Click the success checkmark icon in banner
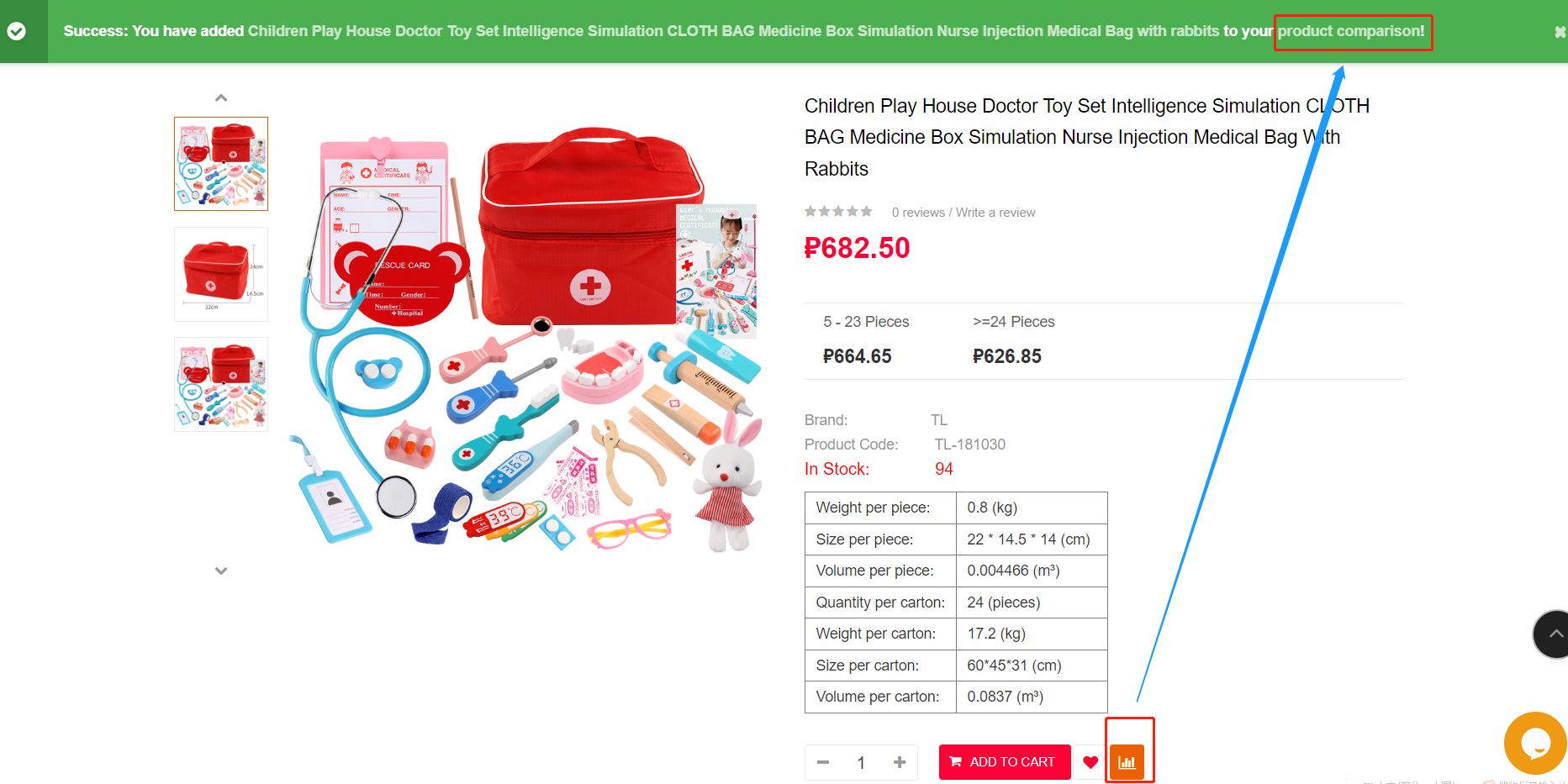 (16, 31)
